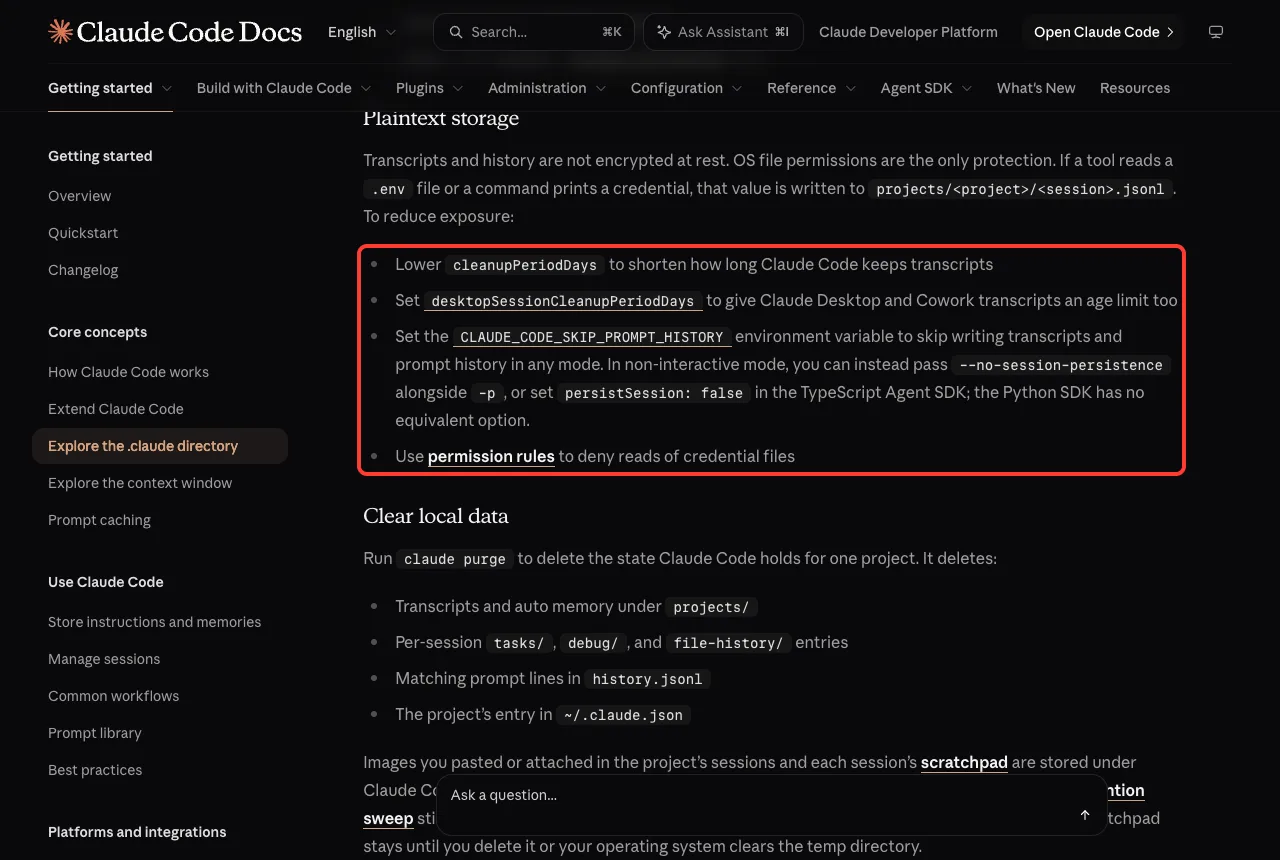Expand the Plugins menu

point(430,88)
